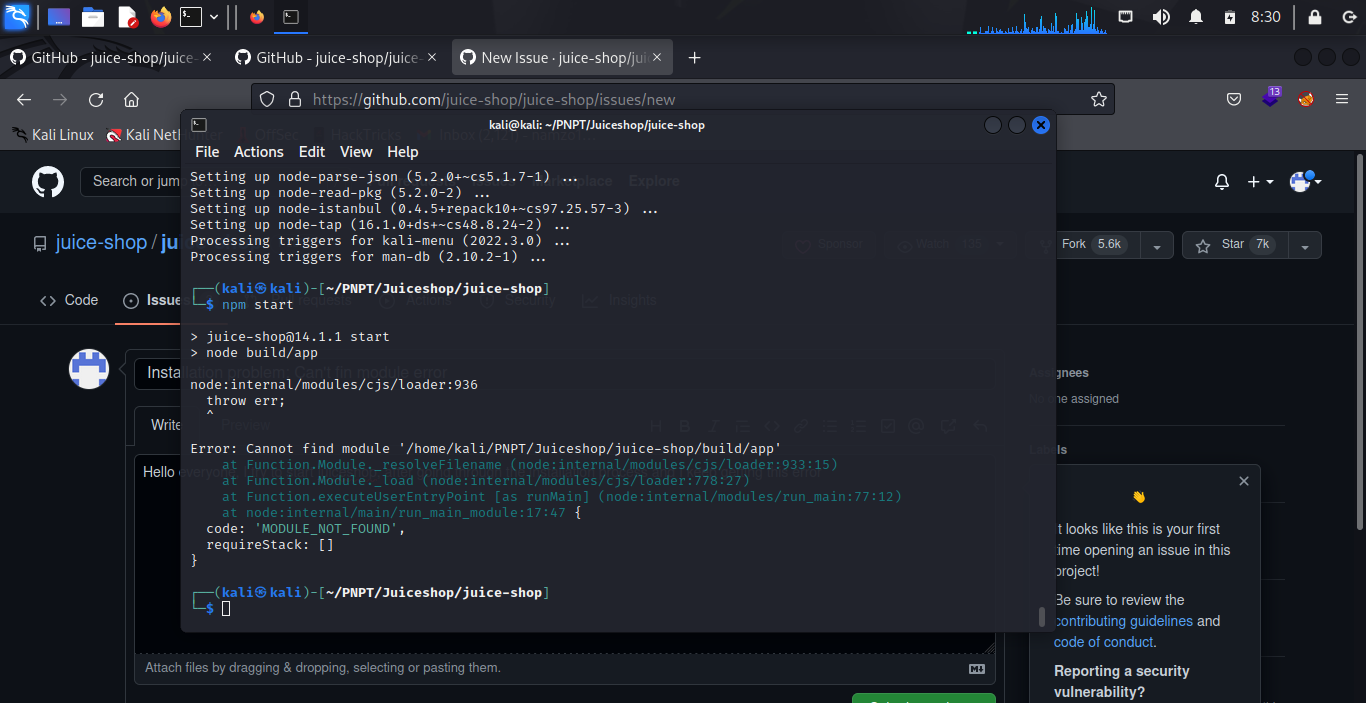The width and height of the screenshot is (1366, 703).
Task: Click the tracking protection shield icon
Action: (267, 99)
